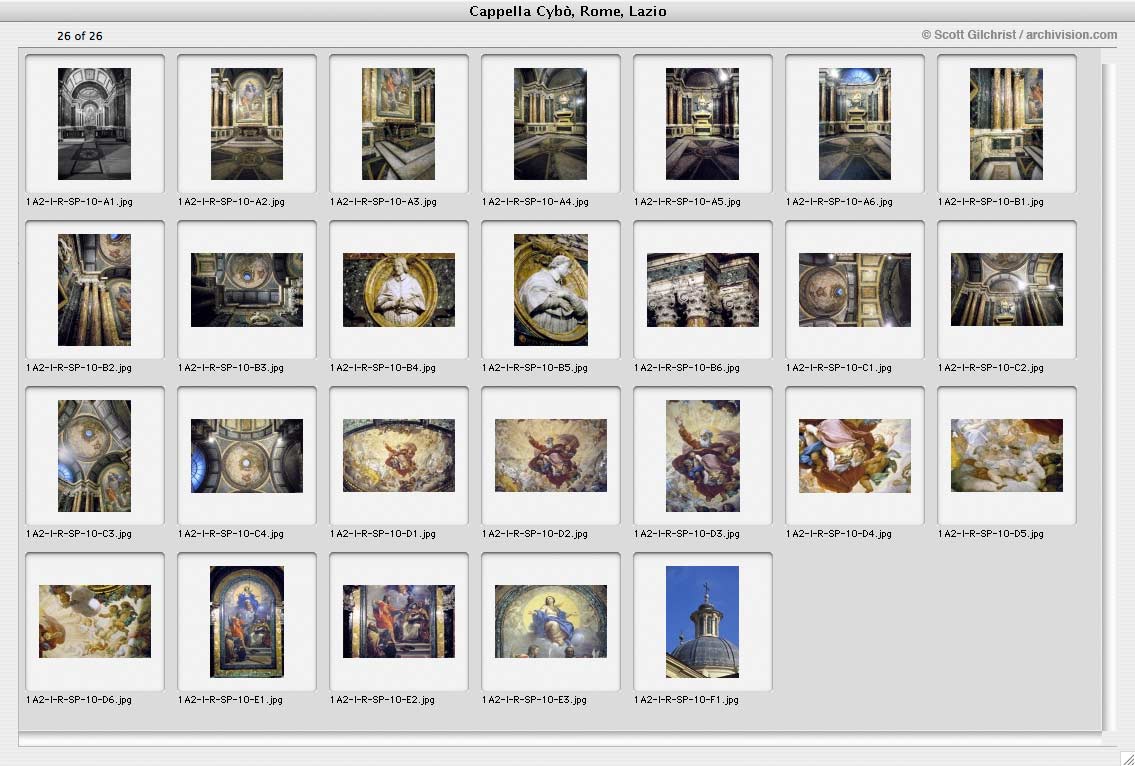Image resolution: width=1135 pixels, height=766 pixels.
Task: Open column capitals thumbnail 1A2-I-R-SP-10-B6.jpg
Action: click(x=703, y=290)
